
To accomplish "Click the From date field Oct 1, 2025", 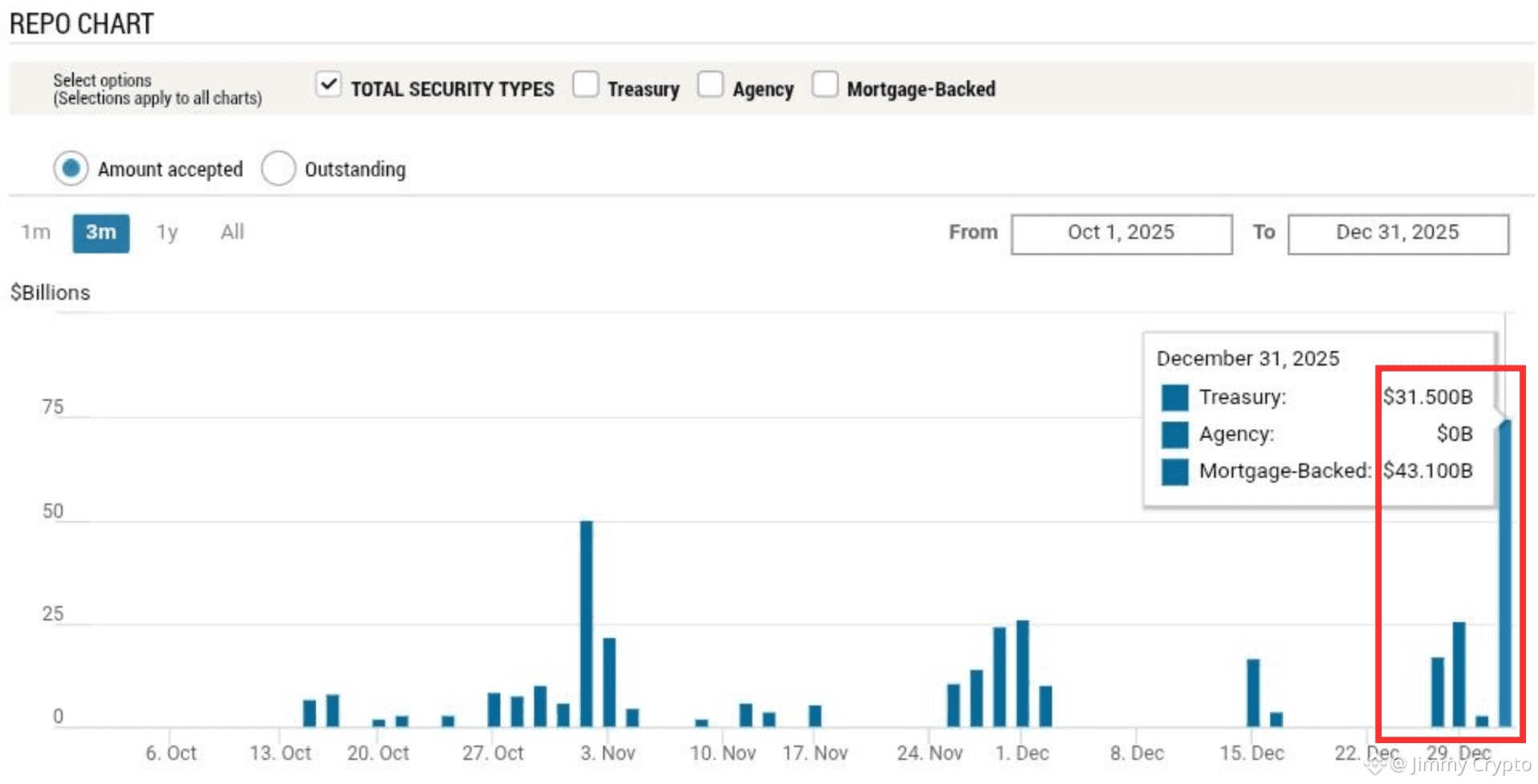I will click(1121, 234).
